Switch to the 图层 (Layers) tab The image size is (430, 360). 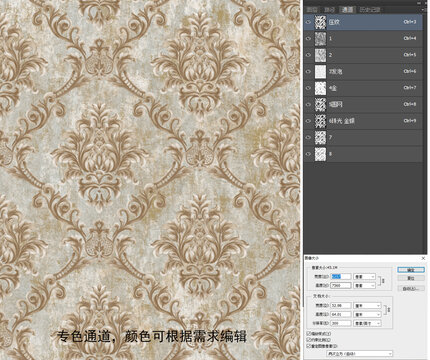(312, 10)
